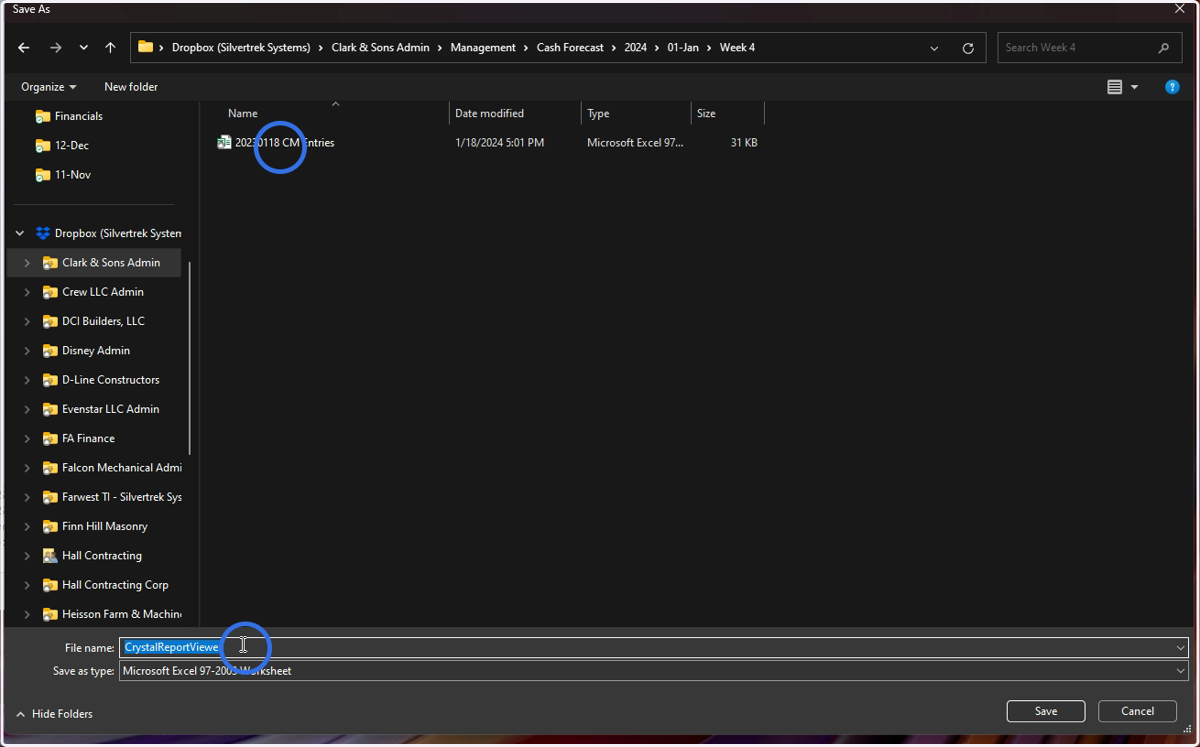The height and width of the screenshot is (747, 1200).
Task: Click the DCI Builders, LLC folder icon
Action: (50, 321)
